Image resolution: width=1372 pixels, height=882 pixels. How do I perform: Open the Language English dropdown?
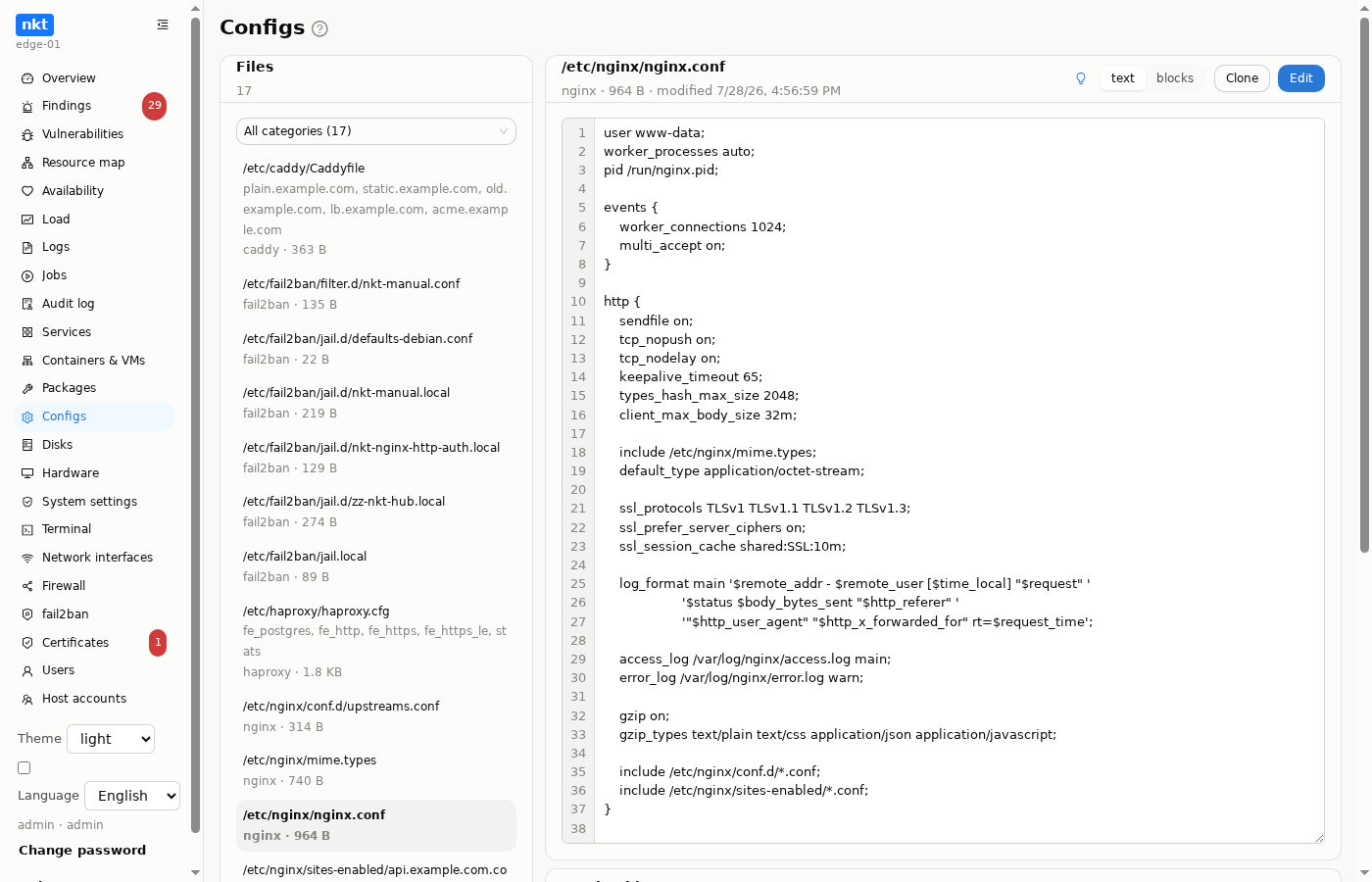click(x=132, y=796)
